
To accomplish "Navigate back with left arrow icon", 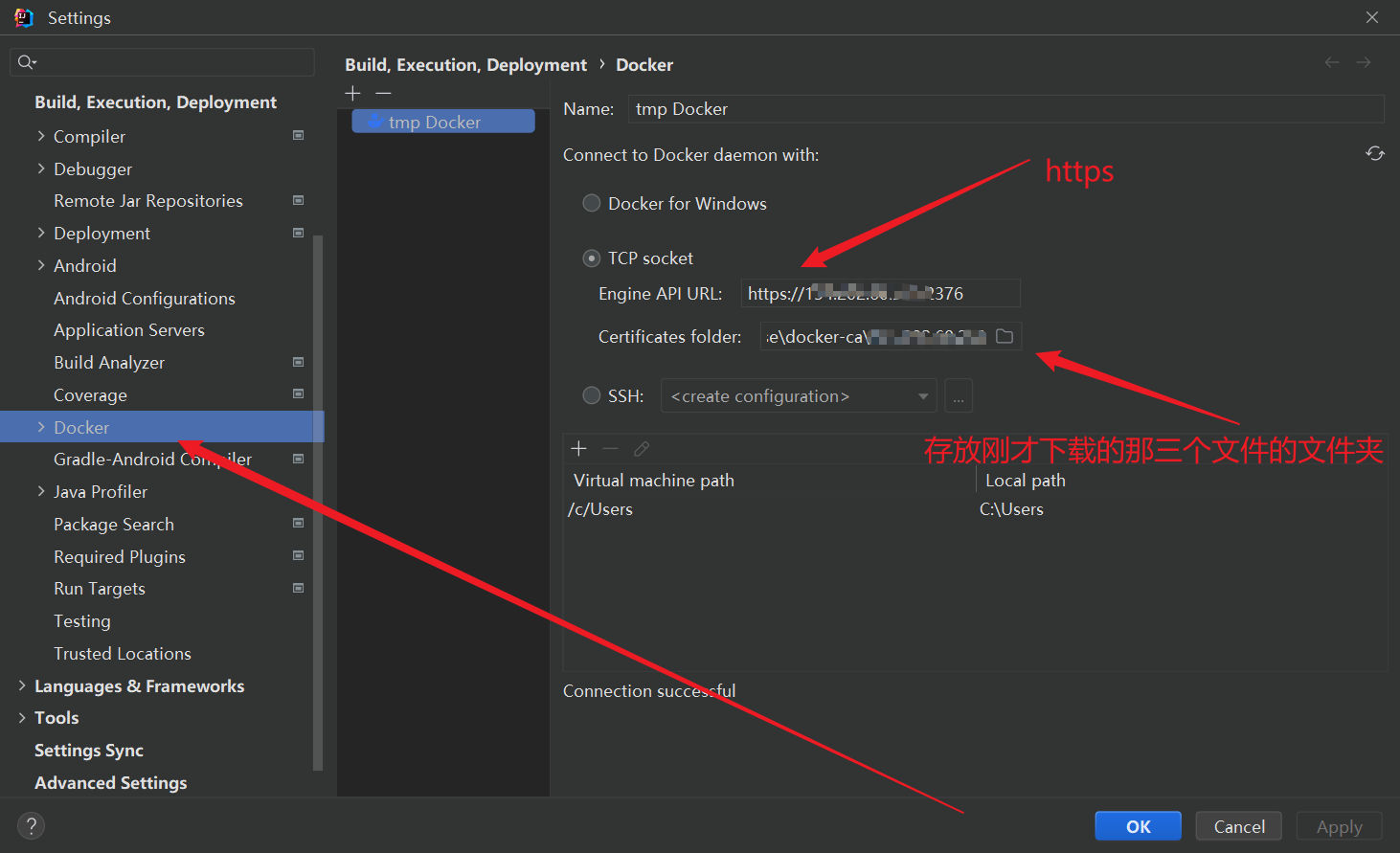I will point(1332,62).
